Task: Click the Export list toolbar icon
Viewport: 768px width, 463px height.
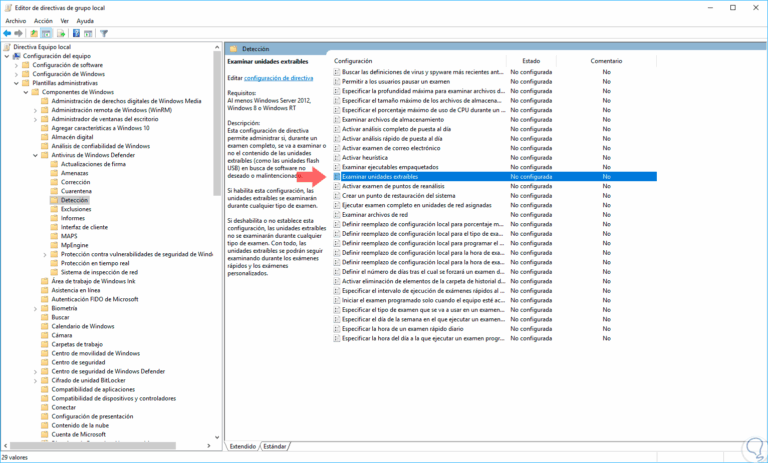Action: [61, 33]
